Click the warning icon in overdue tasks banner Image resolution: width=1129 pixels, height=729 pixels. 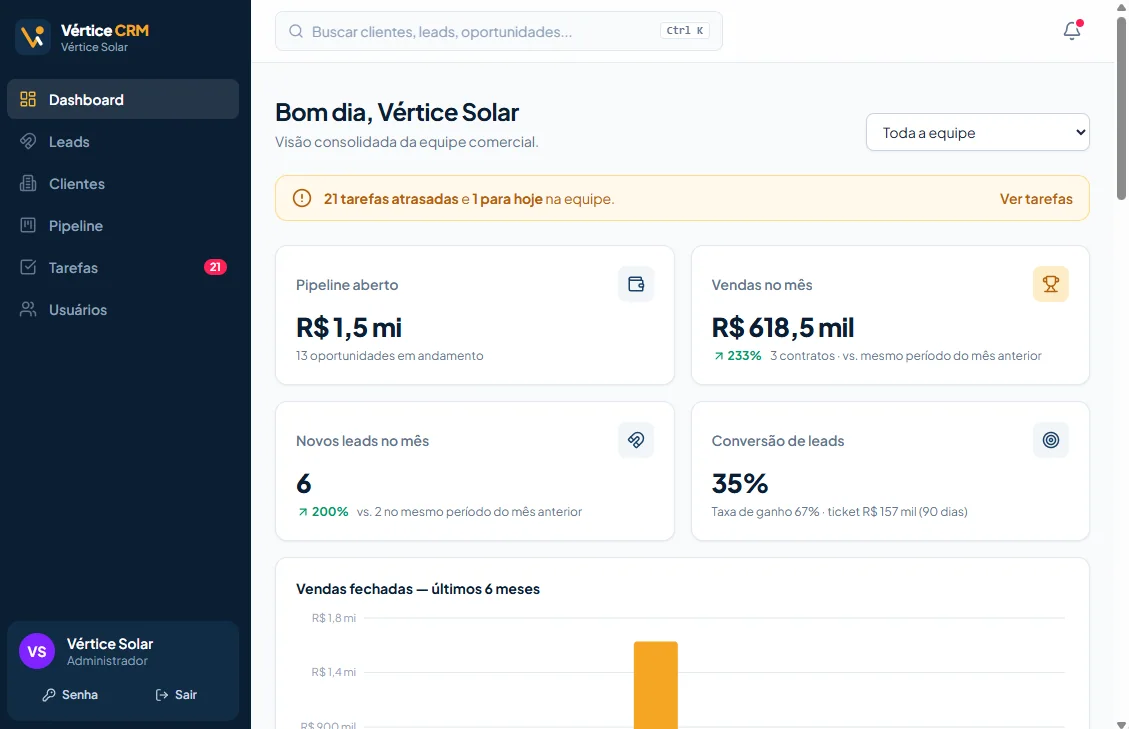tap(302, 198)
